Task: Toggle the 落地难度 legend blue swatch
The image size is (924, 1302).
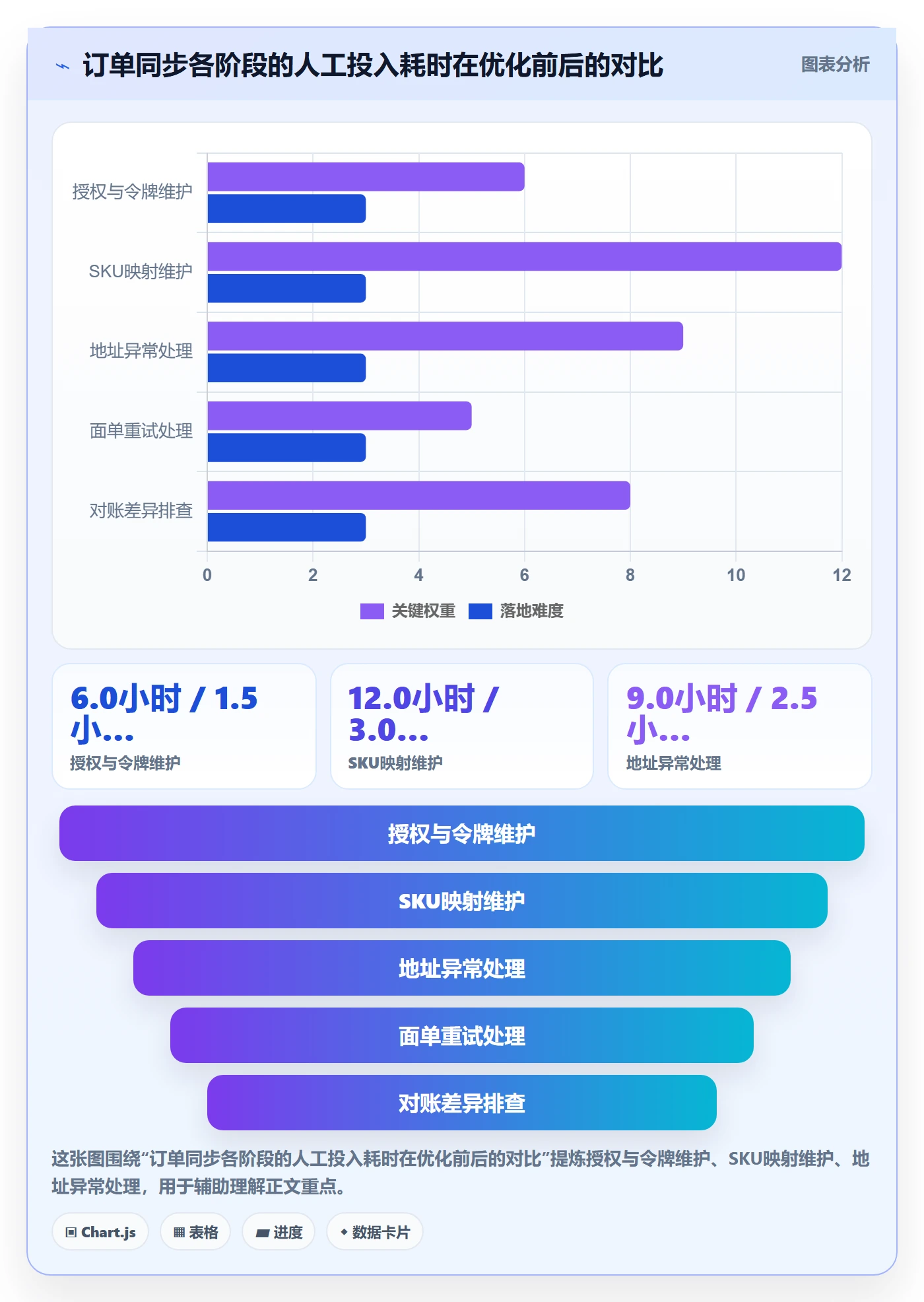Action: [x=480, y=611]
